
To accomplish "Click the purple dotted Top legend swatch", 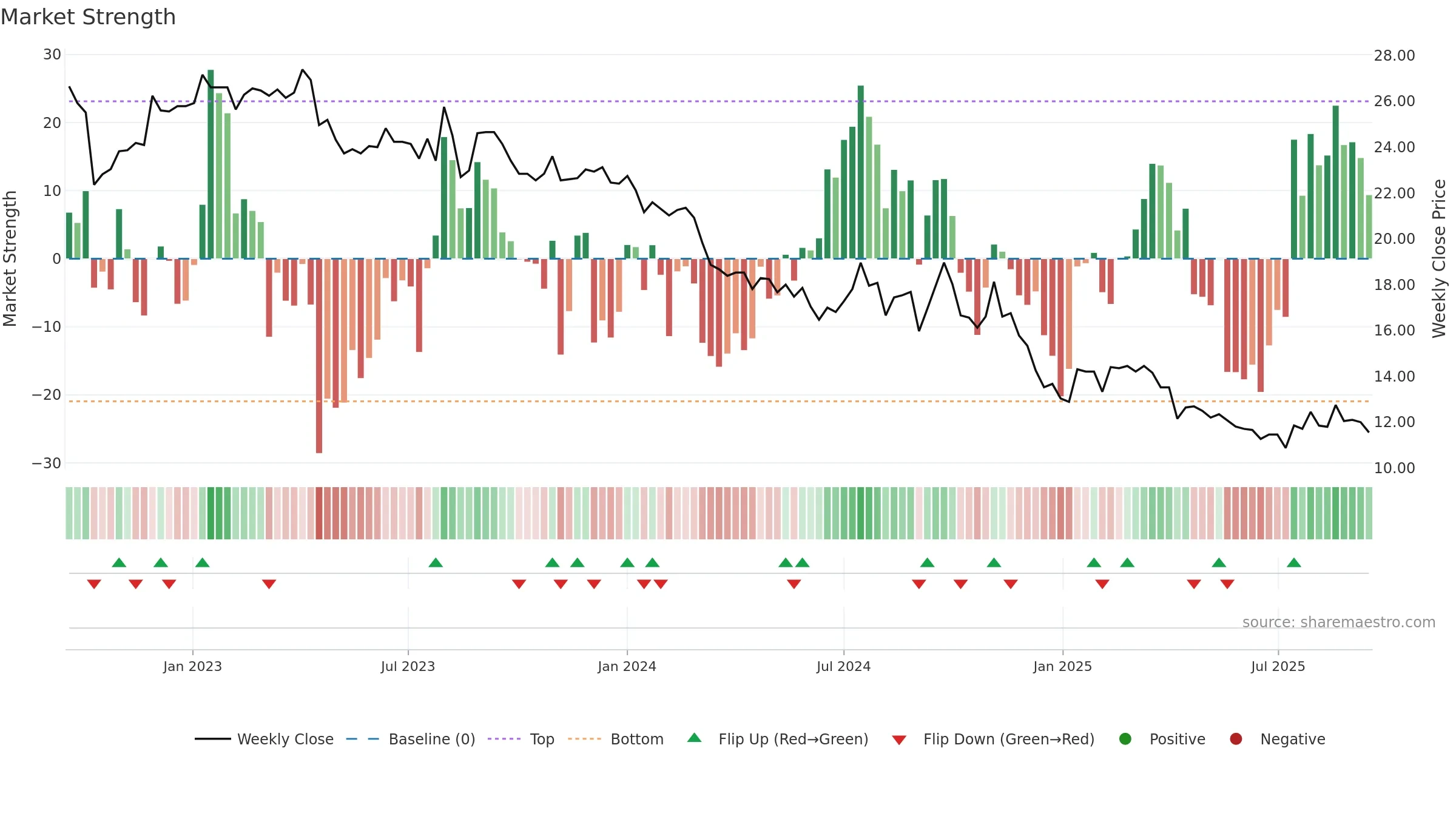I will (x=504, y=739).
